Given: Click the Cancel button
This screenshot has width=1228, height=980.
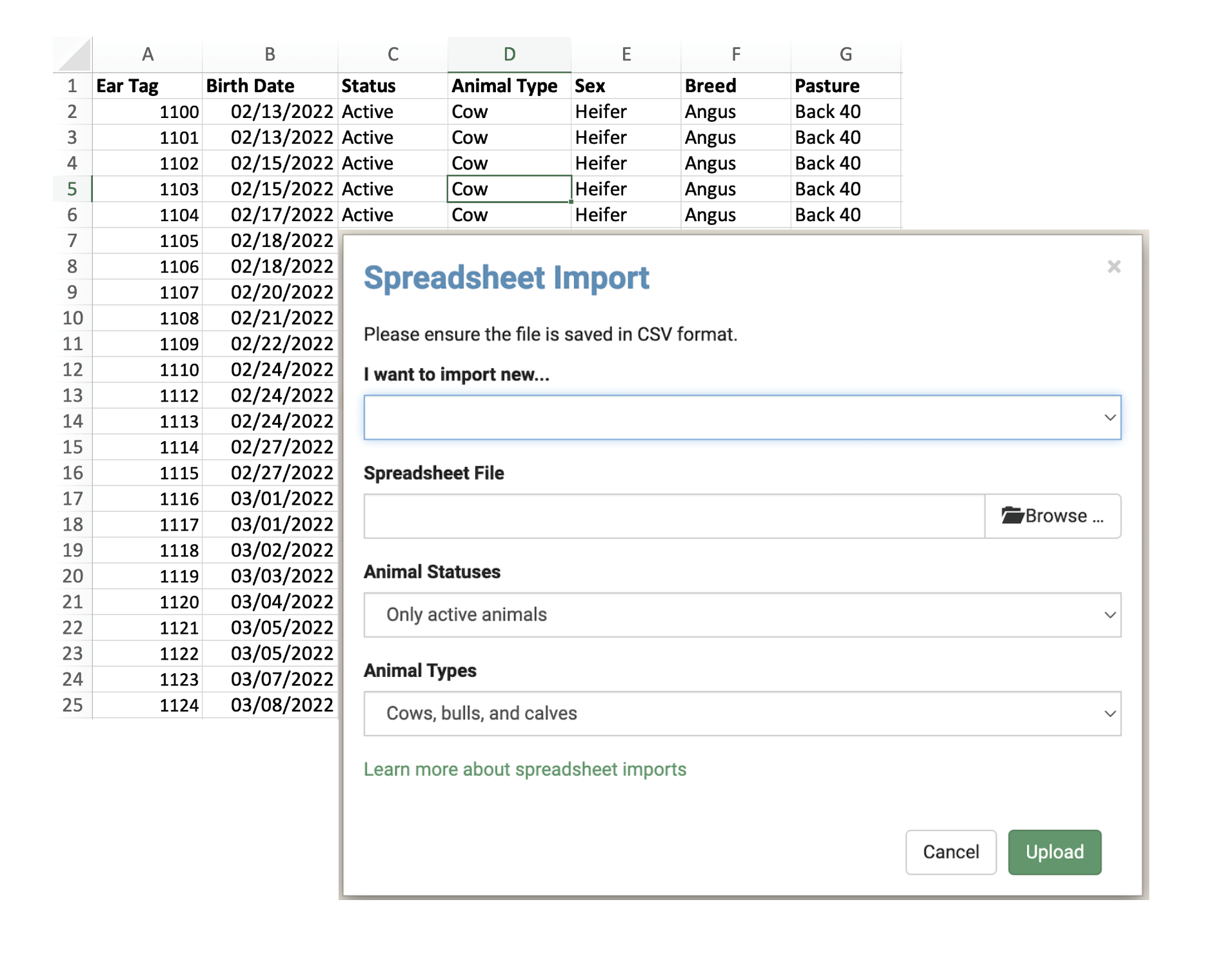Looking at the screenshot, I should point(951,852).
